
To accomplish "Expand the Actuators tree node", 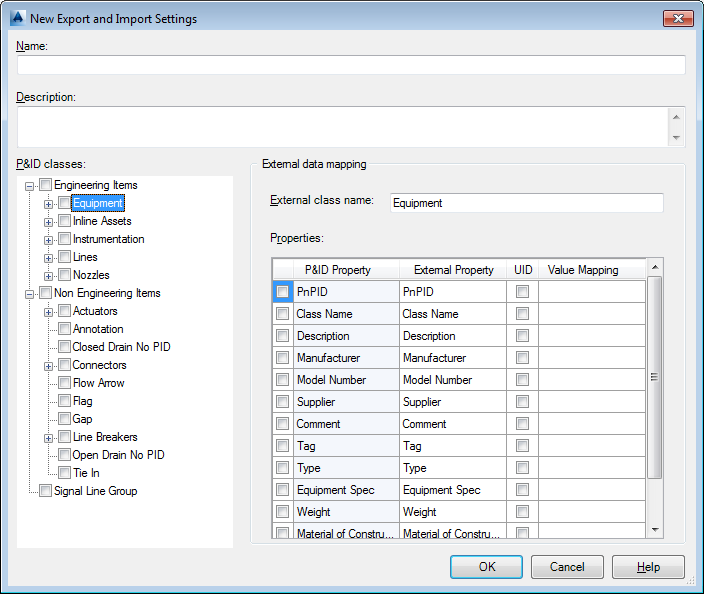I will [x=48, y=311].
